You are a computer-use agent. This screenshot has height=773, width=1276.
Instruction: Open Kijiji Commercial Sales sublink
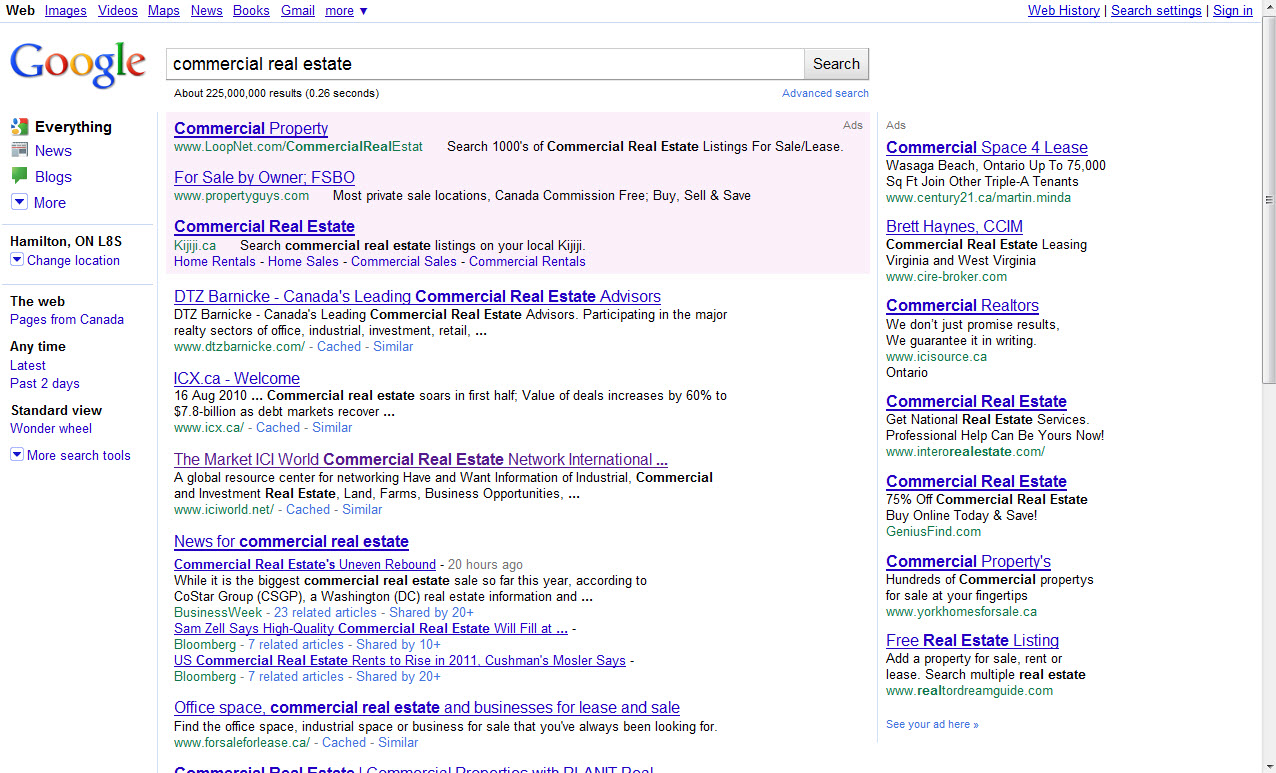[404, 261]
